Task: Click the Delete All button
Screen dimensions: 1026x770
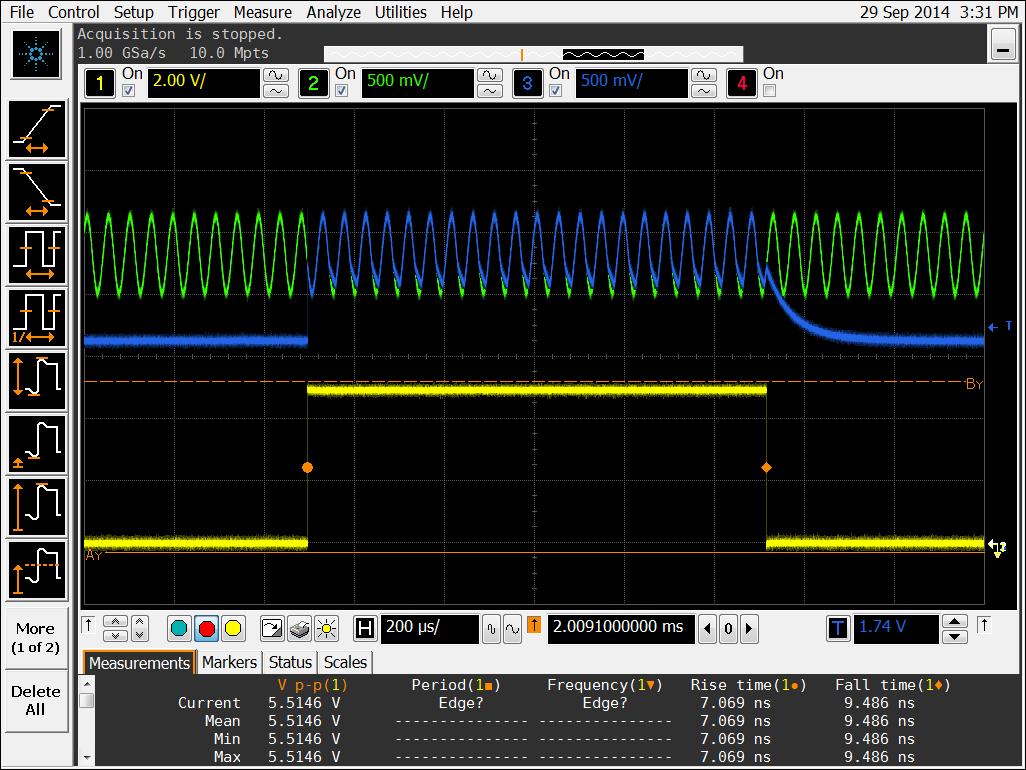Action: pos(35,700)
